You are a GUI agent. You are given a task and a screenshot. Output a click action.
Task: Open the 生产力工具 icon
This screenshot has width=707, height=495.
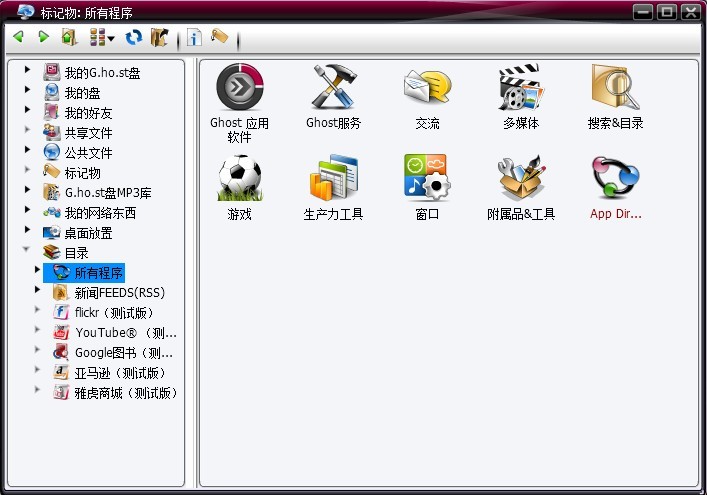click(x=333, y=178)
